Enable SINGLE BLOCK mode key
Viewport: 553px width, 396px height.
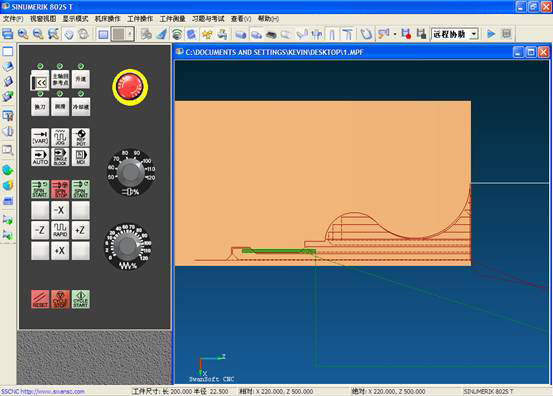tap(60, 157)
